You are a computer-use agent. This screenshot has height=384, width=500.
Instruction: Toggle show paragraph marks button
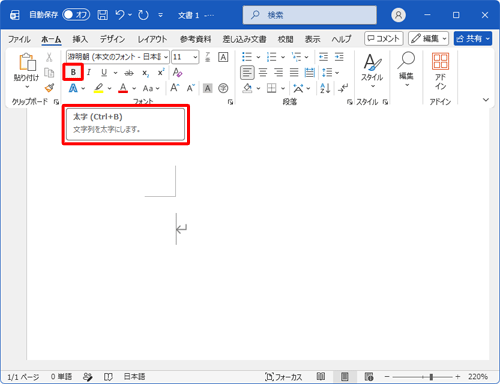[x=343, y=88]
